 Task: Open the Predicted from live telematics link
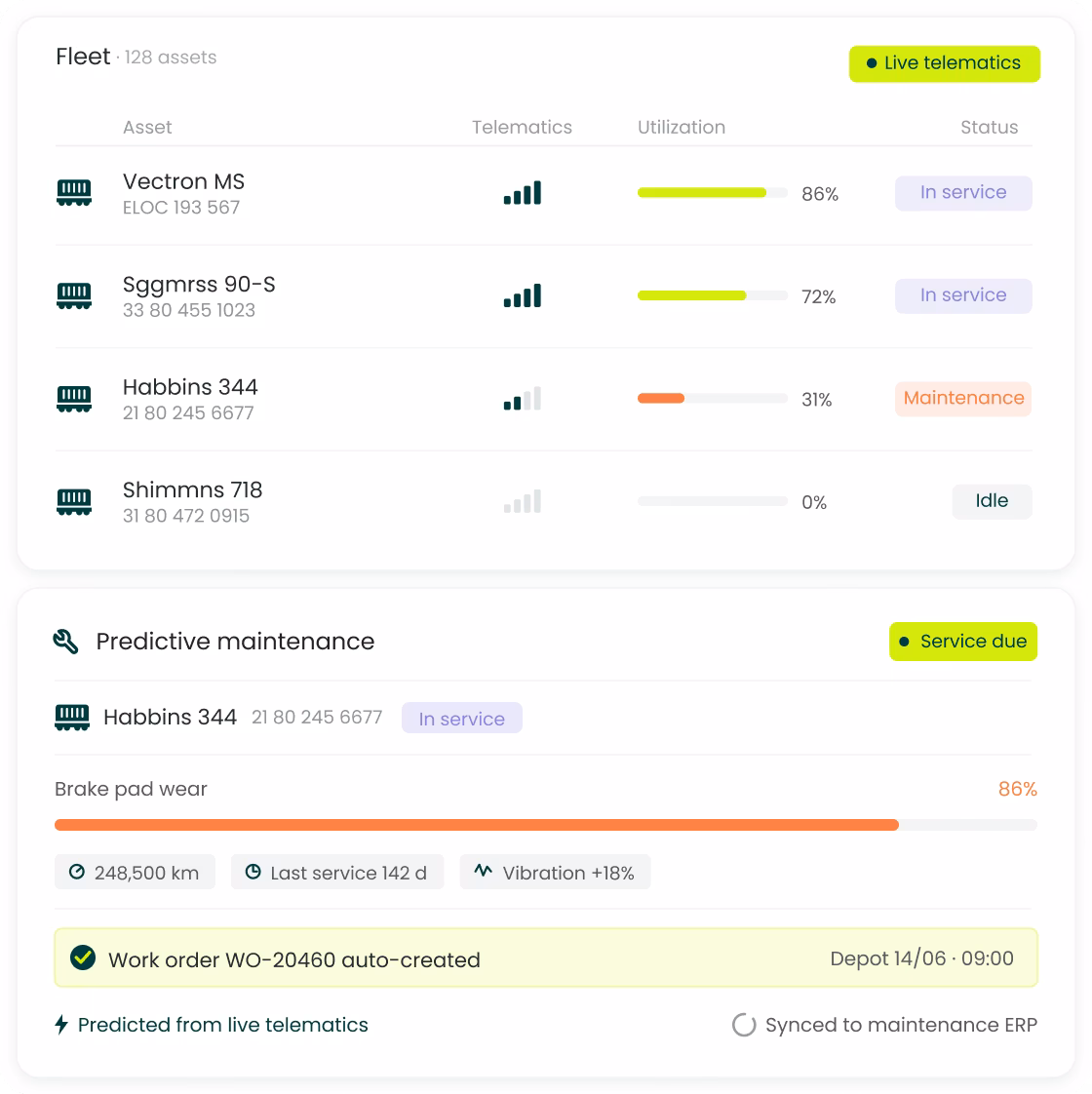point(222,1024)
